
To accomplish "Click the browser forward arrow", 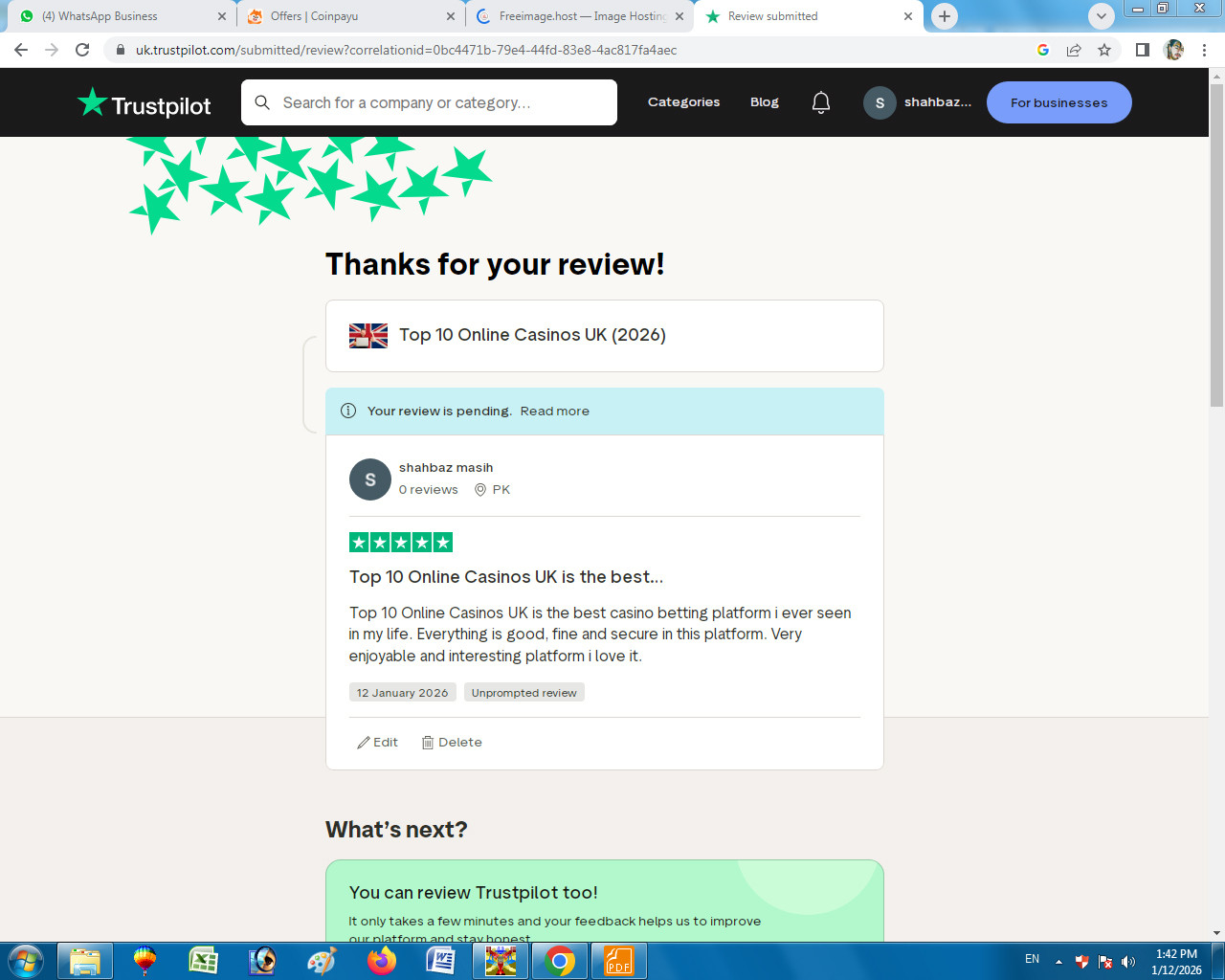I will pyautogui.click(x=52, y=50).
